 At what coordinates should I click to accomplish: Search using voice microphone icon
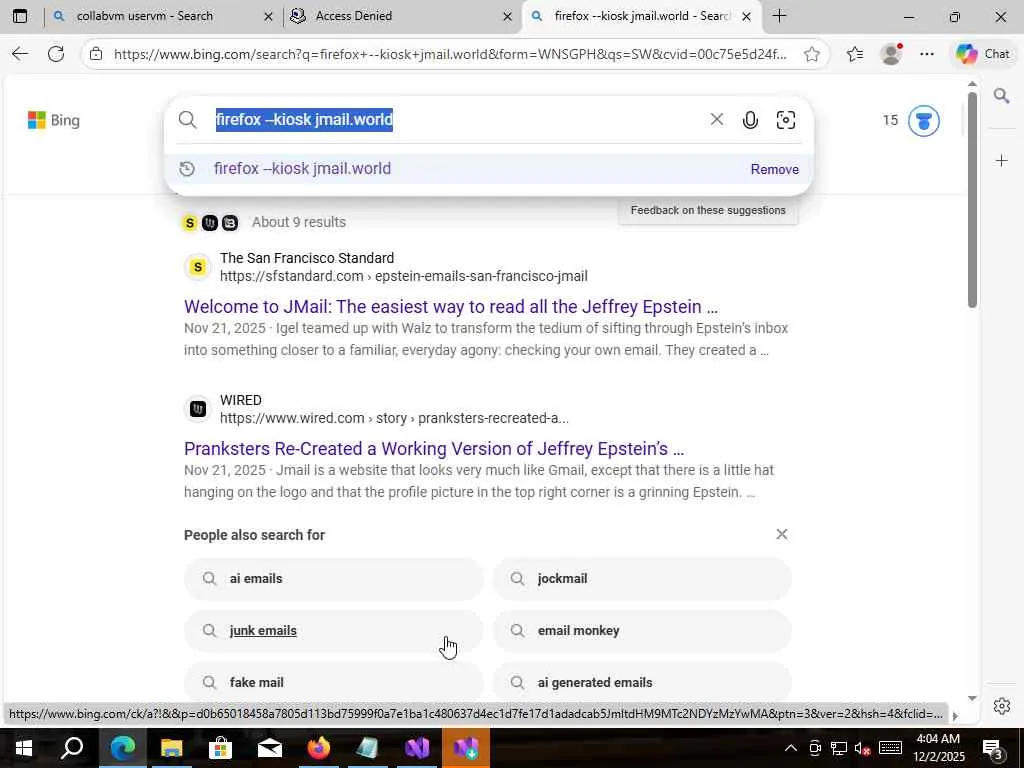click(x=750, y=120)
